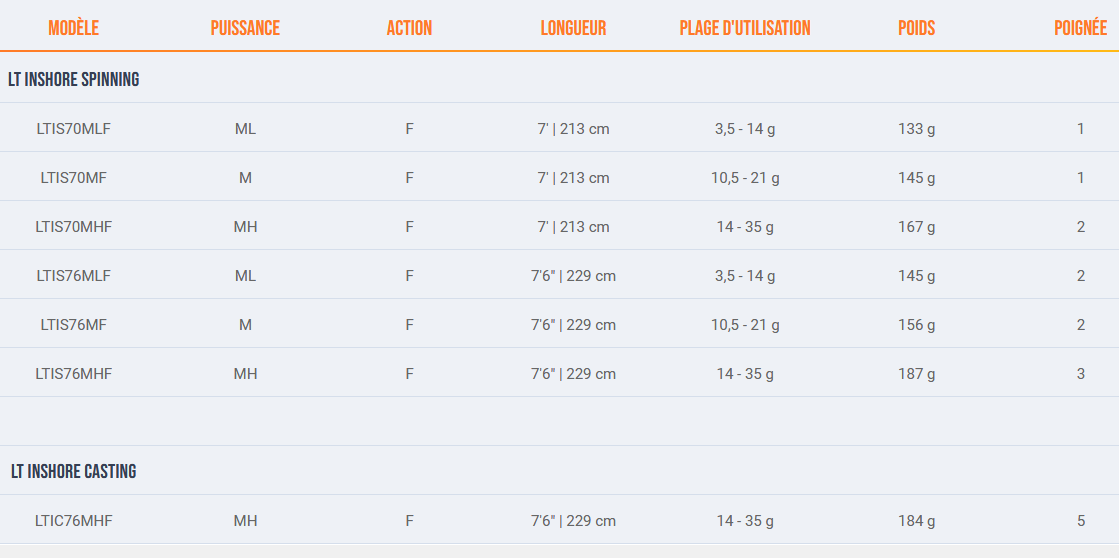Select the LT INSHORE CASTING section heading

coord(74,471)
